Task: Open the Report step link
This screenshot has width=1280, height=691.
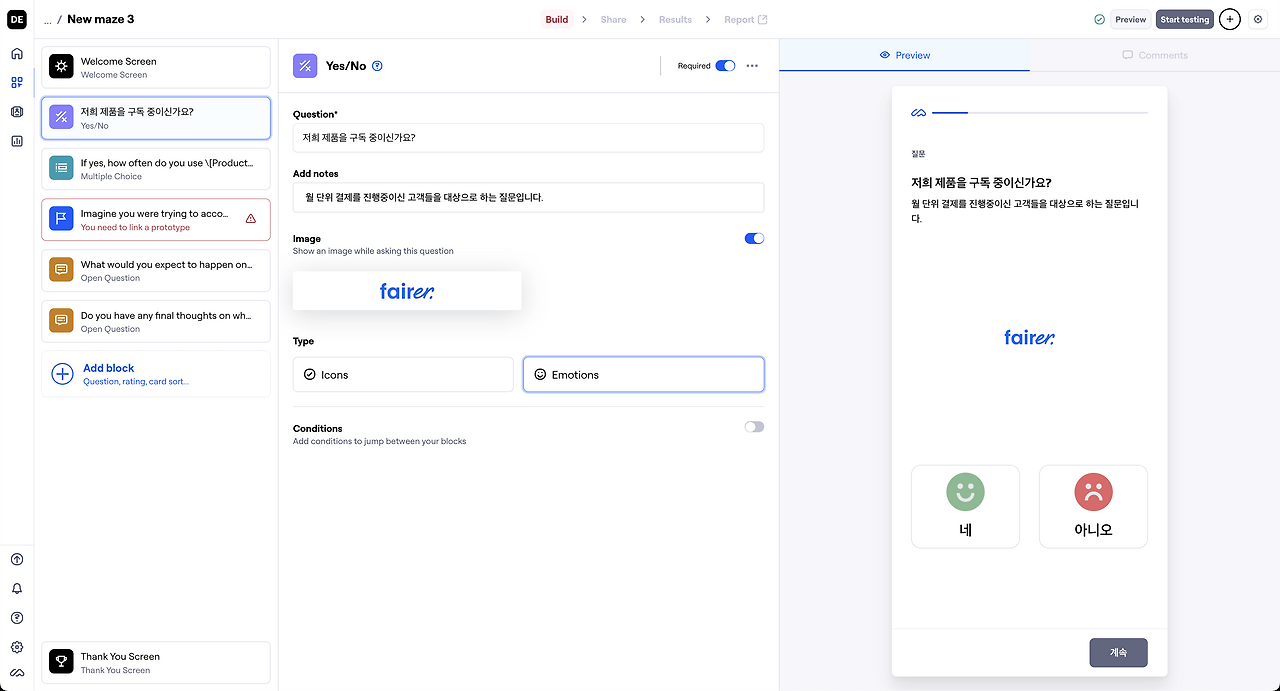Action: (x=746, y=19)
